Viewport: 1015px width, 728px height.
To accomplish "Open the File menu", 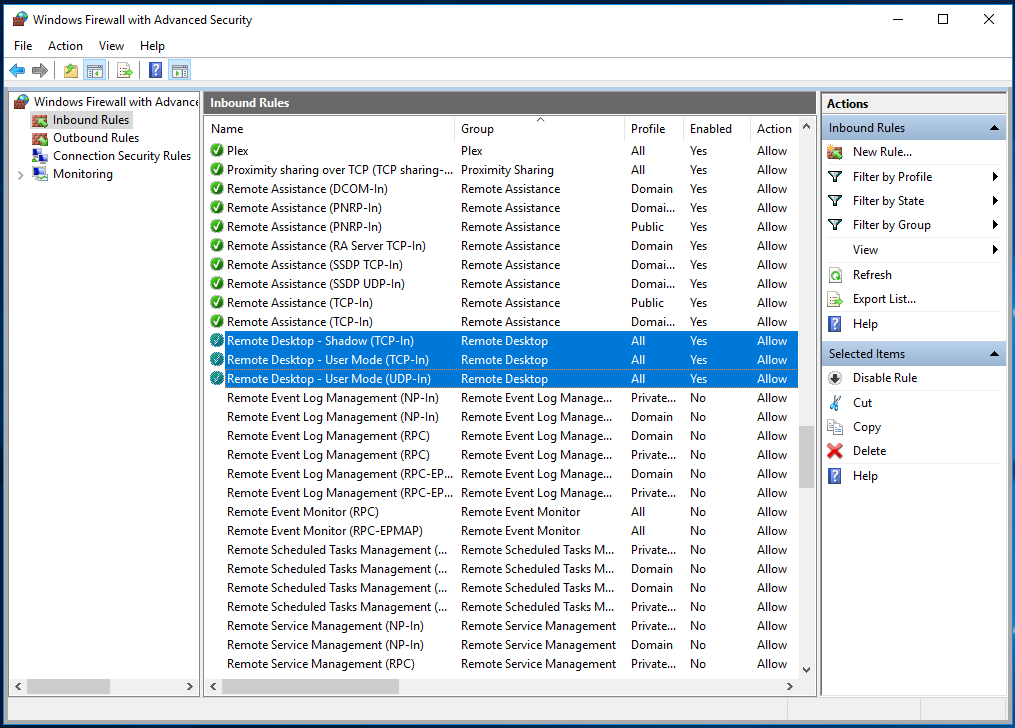I will click(23, 46).
